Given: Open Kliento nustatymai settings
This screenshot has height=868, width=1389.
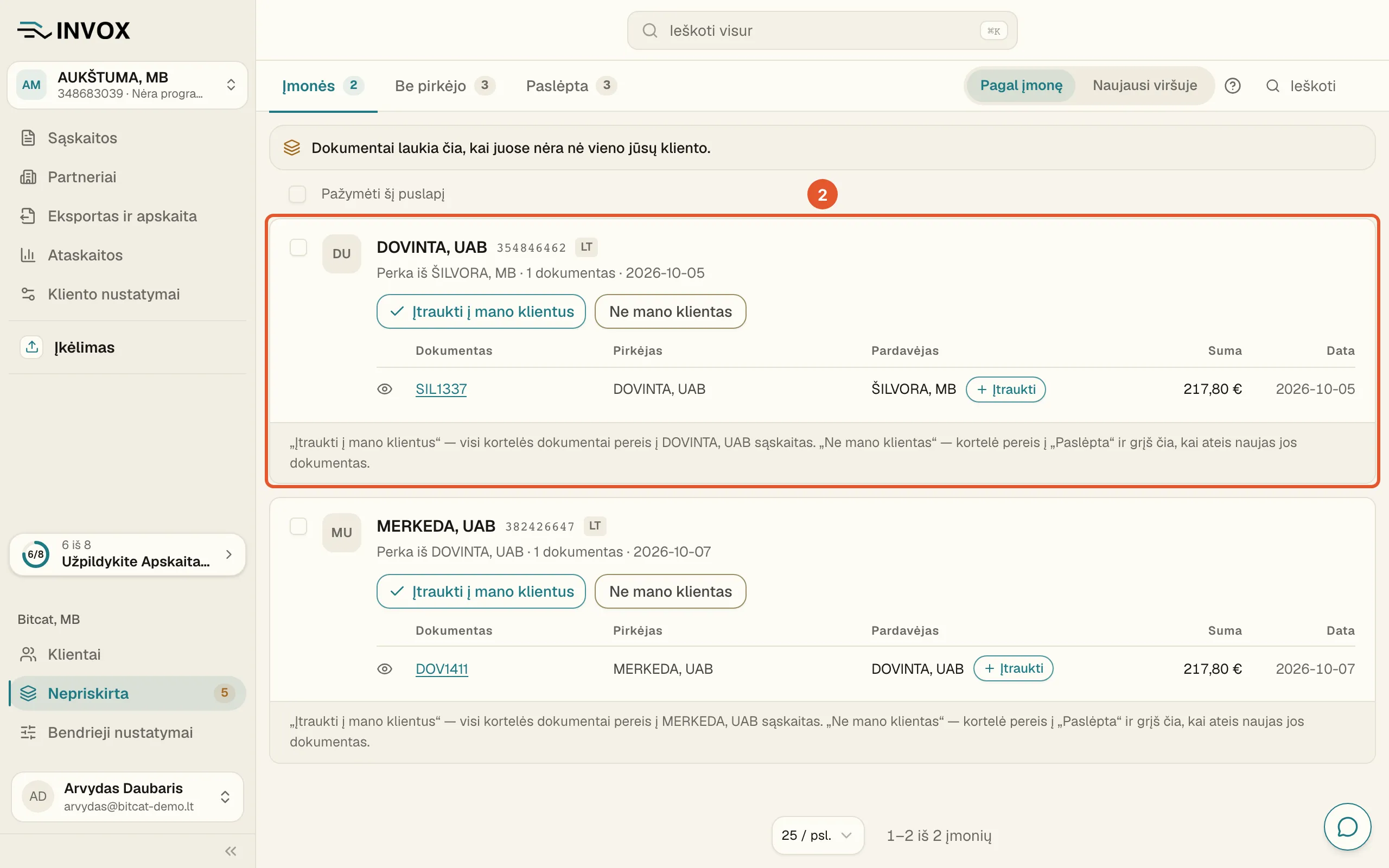Looking at the screenshot, I should [x=128, y=294].
